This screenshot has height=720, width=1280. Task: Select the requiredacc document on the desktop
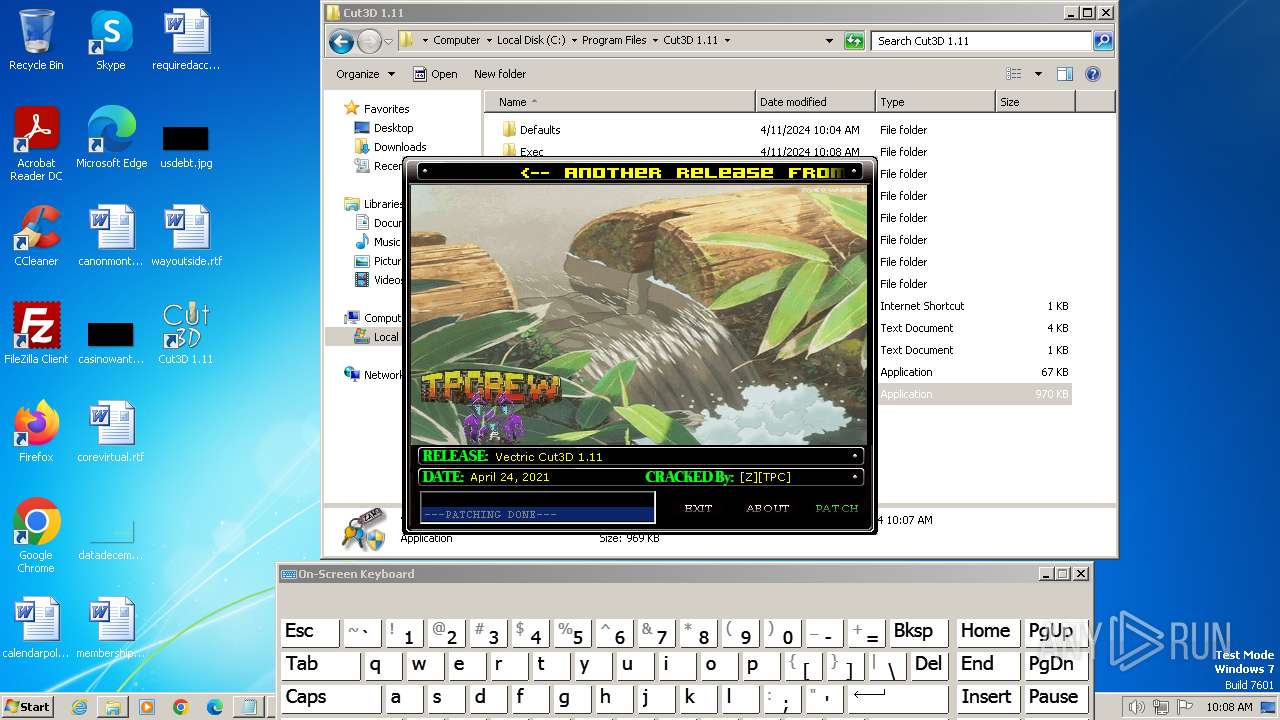pos(186,40)
